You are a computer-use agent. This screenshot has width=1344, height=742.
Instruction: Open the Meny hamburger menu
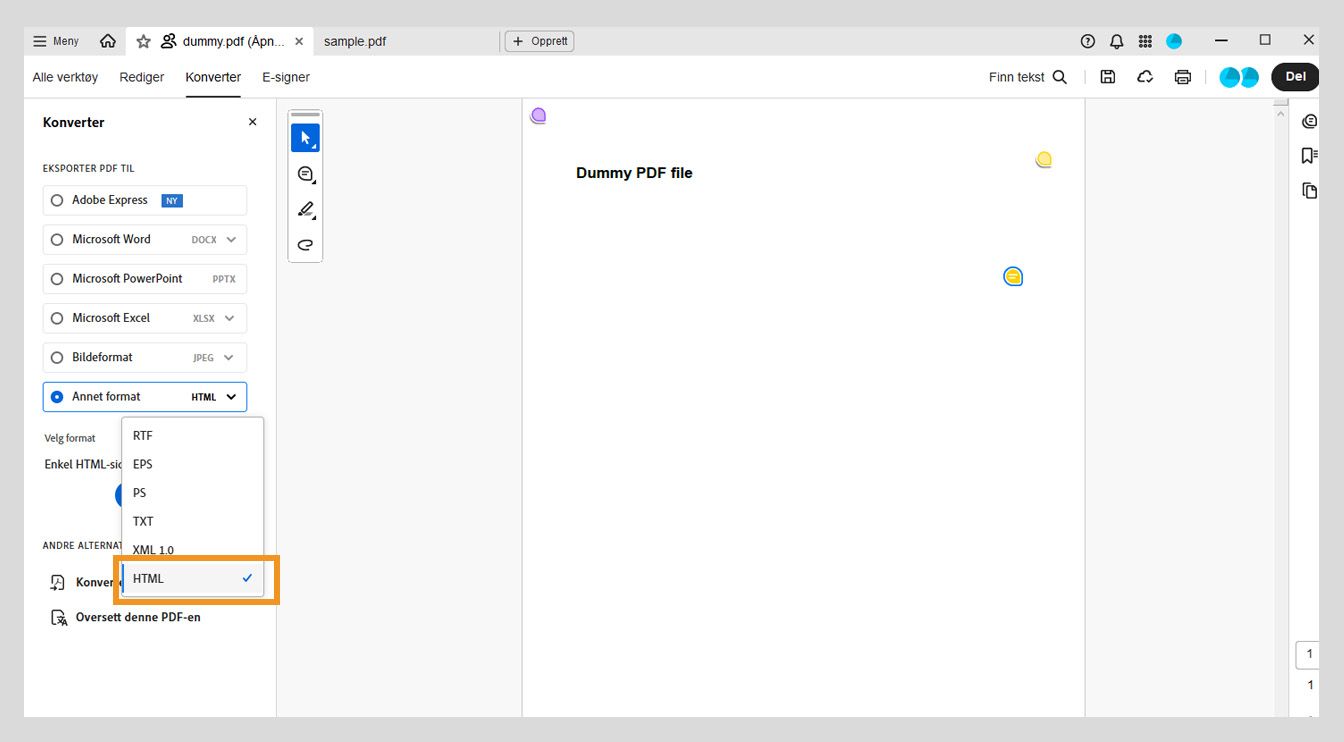point(56,41)
